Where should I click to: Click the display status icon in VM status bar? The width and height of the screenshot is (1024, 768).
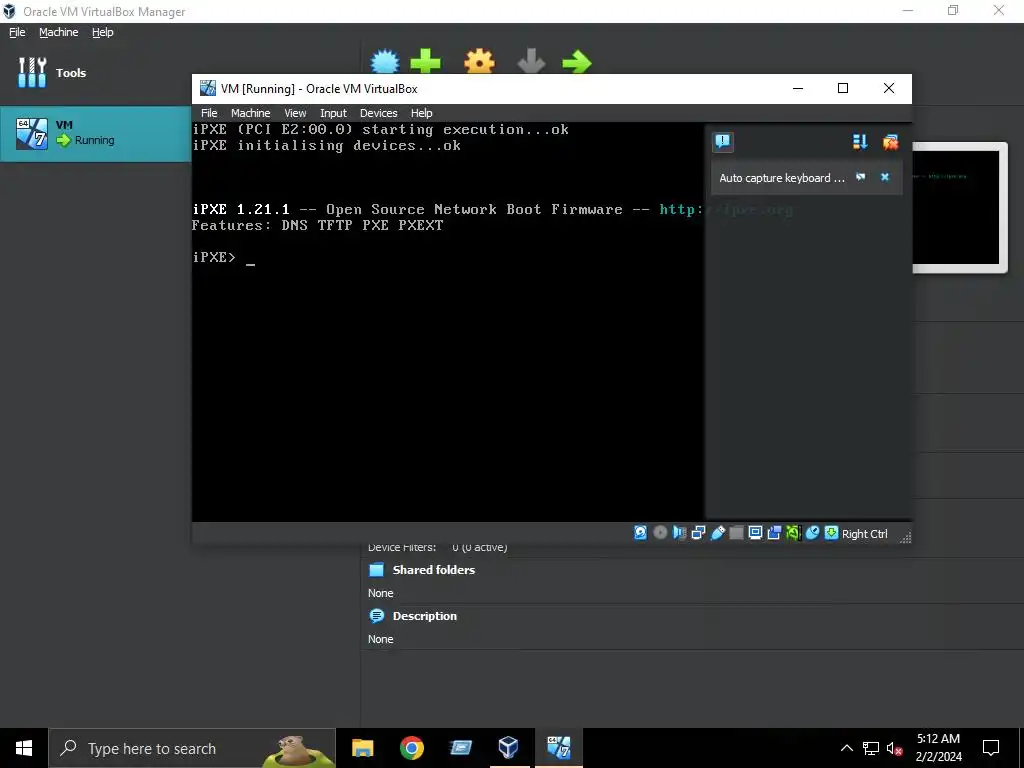click(x=755, y=533)
